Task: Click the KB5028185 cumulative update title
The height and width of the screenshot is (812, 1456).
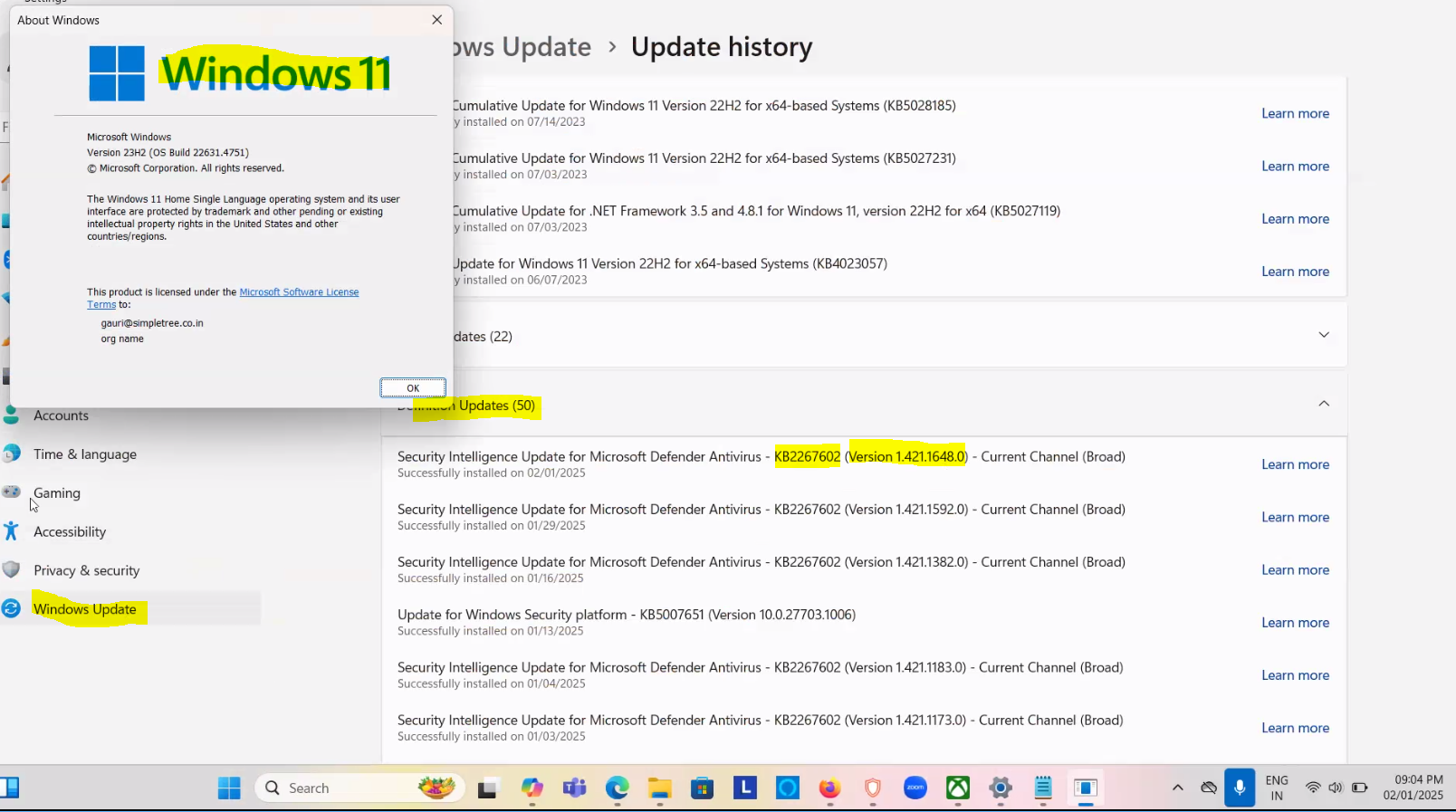Action: [704, 106]
